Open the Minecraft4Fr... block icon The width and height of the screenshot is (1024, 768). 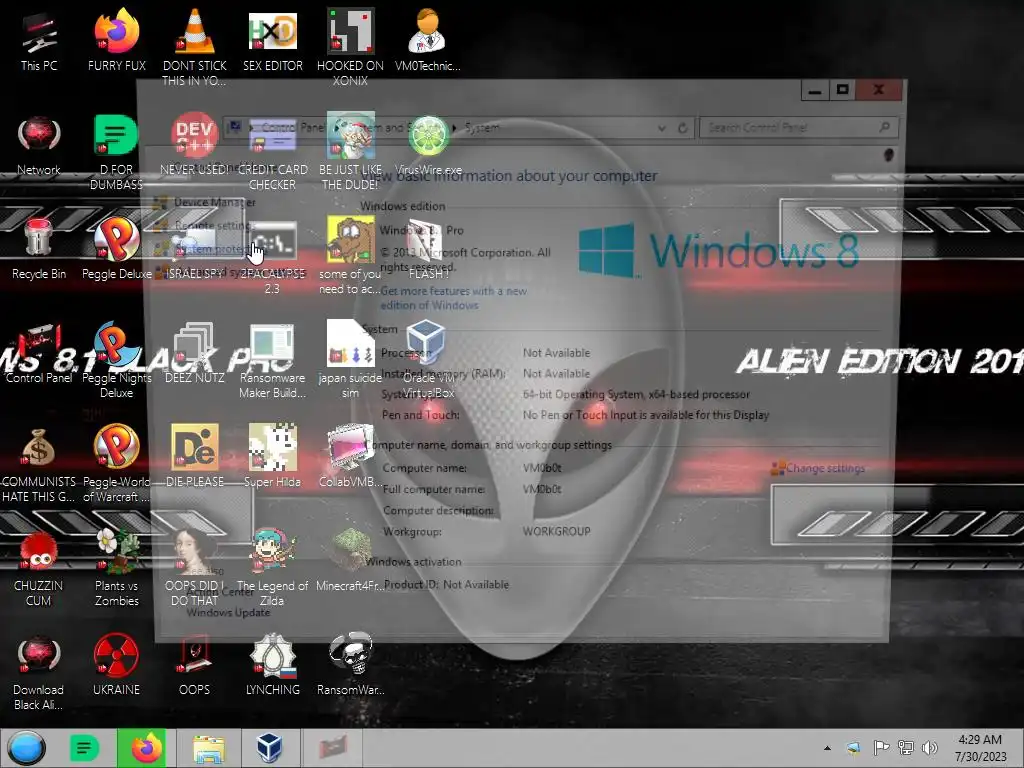coord(350,560)
